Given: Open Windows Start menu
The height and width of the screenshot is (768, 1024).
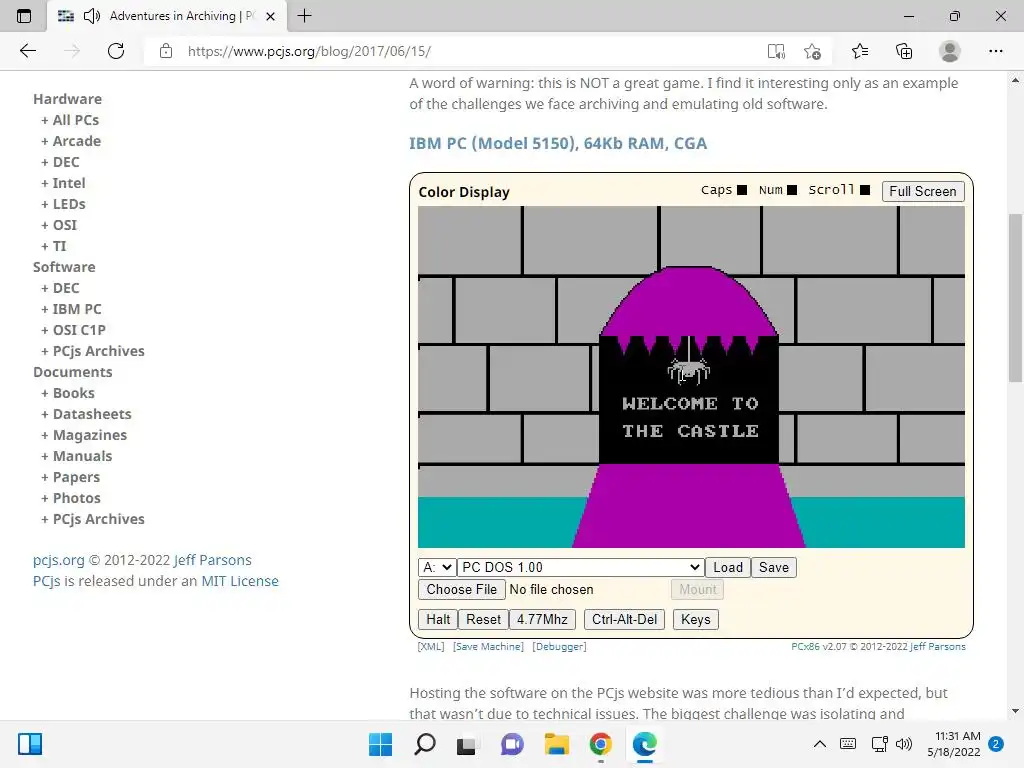Looking at the screenshot, I should point(380,744).
